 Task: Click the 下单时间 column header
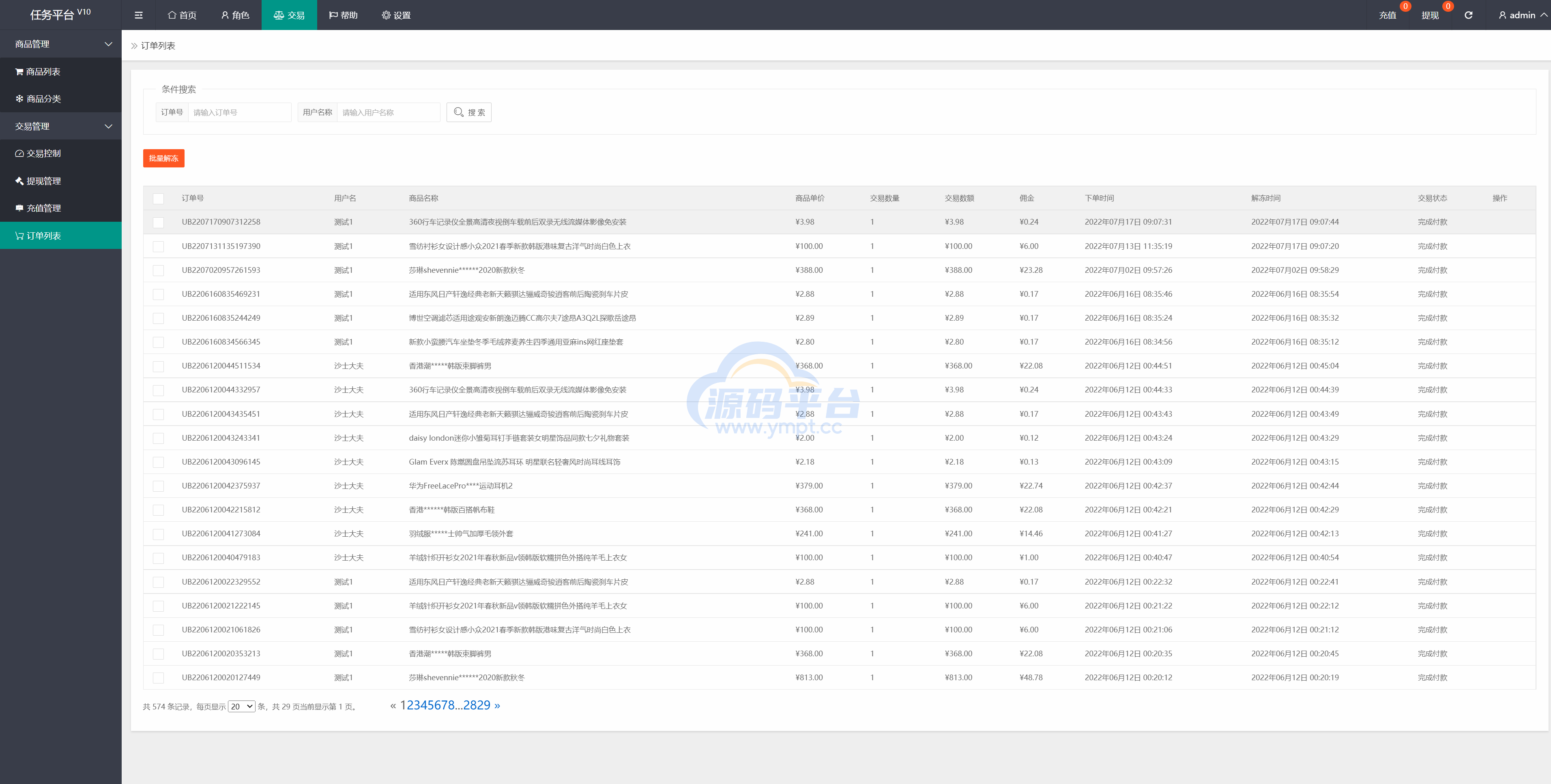coord(1100,198)
